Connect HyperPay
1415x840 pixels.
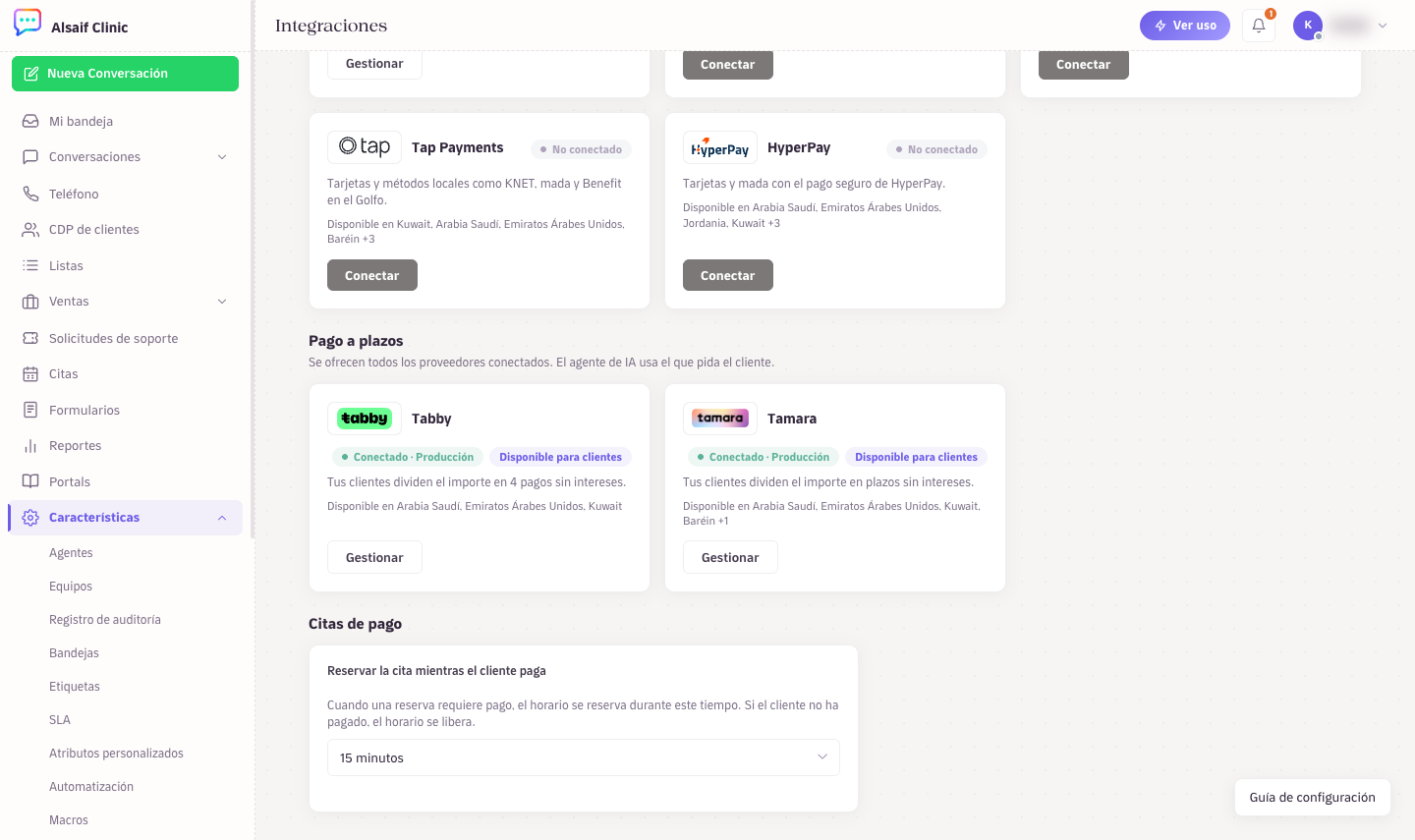point(728,275)
